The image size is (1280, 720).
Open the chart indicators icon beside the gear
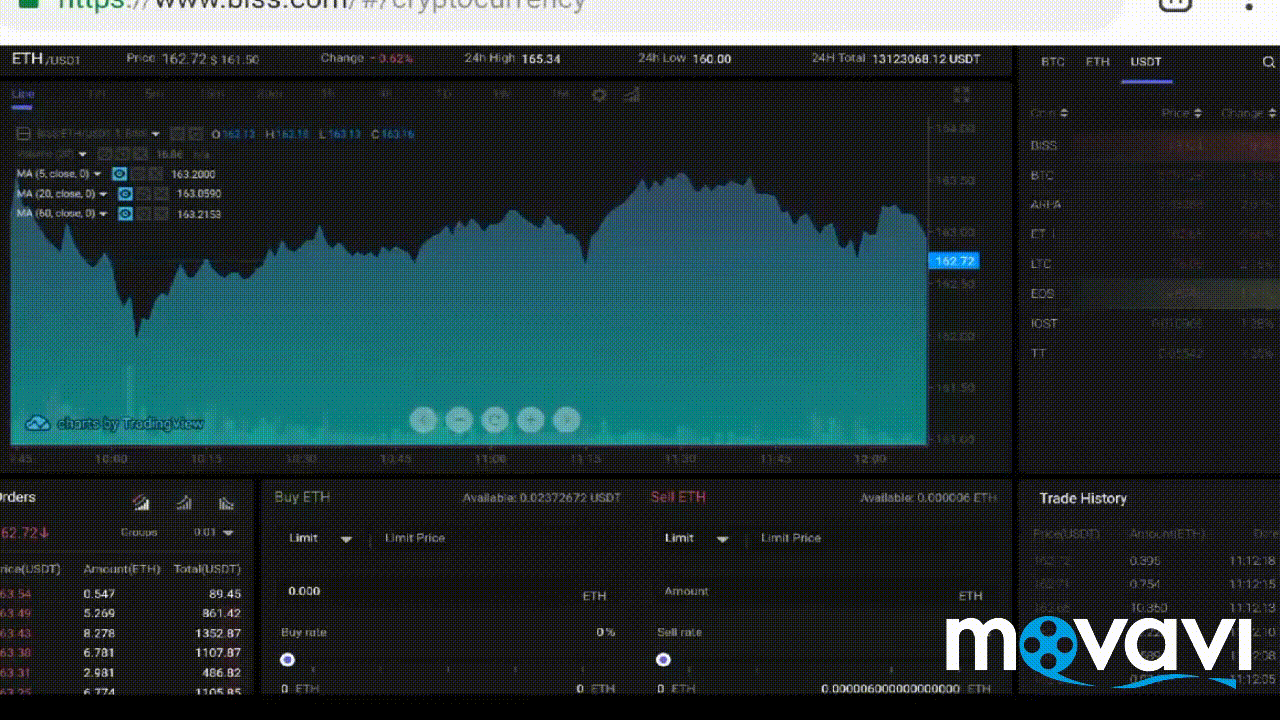pos(631,95)
